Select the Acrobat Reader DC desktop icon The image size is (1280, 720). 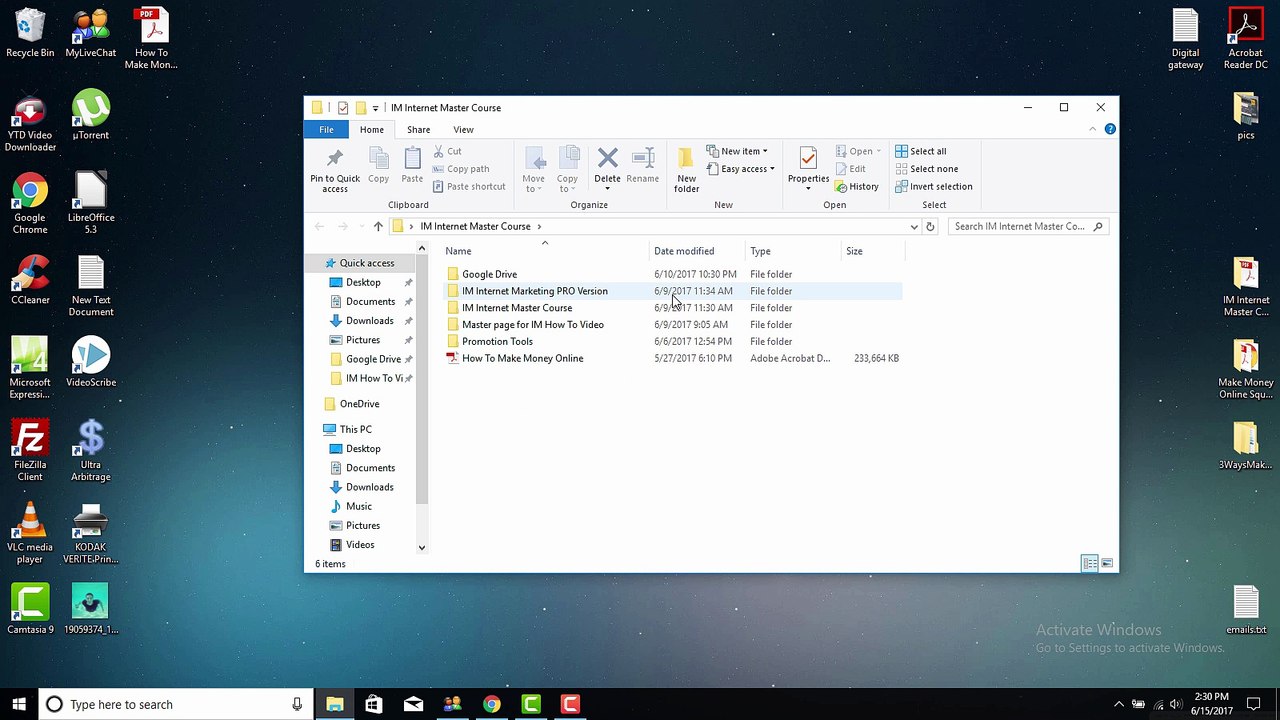pos(1246,39)
